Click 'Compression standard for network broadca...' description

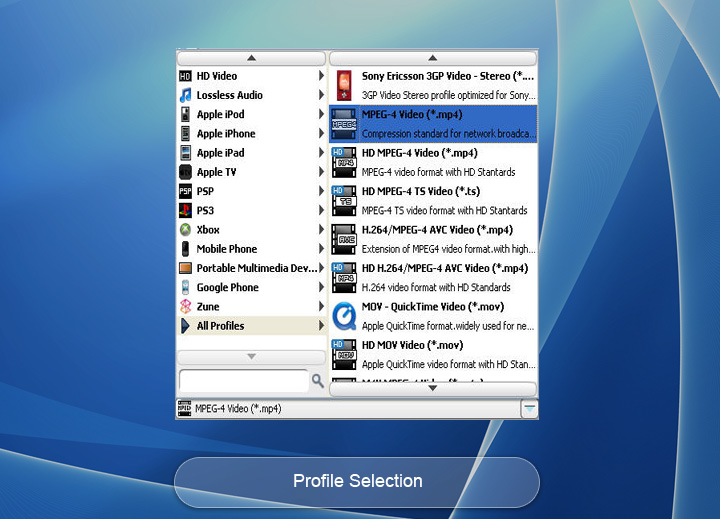point(449,134)
